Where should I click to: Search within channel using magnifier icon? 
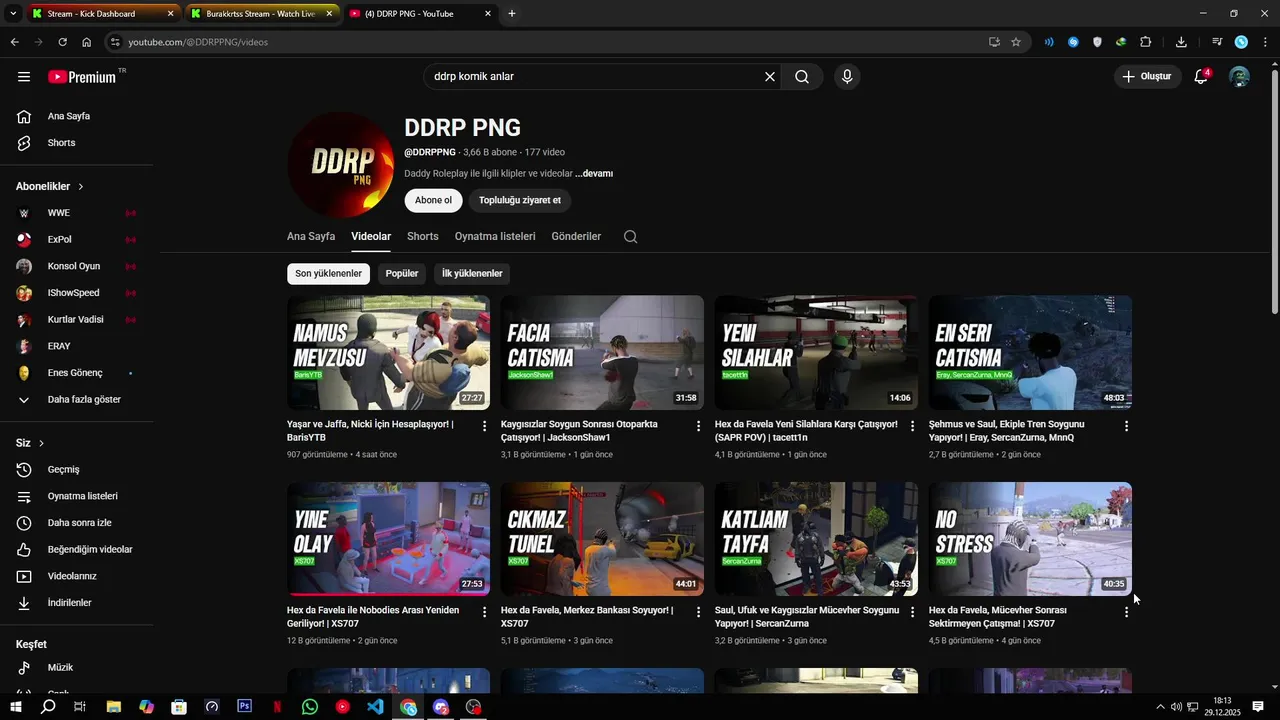point(630,237)
